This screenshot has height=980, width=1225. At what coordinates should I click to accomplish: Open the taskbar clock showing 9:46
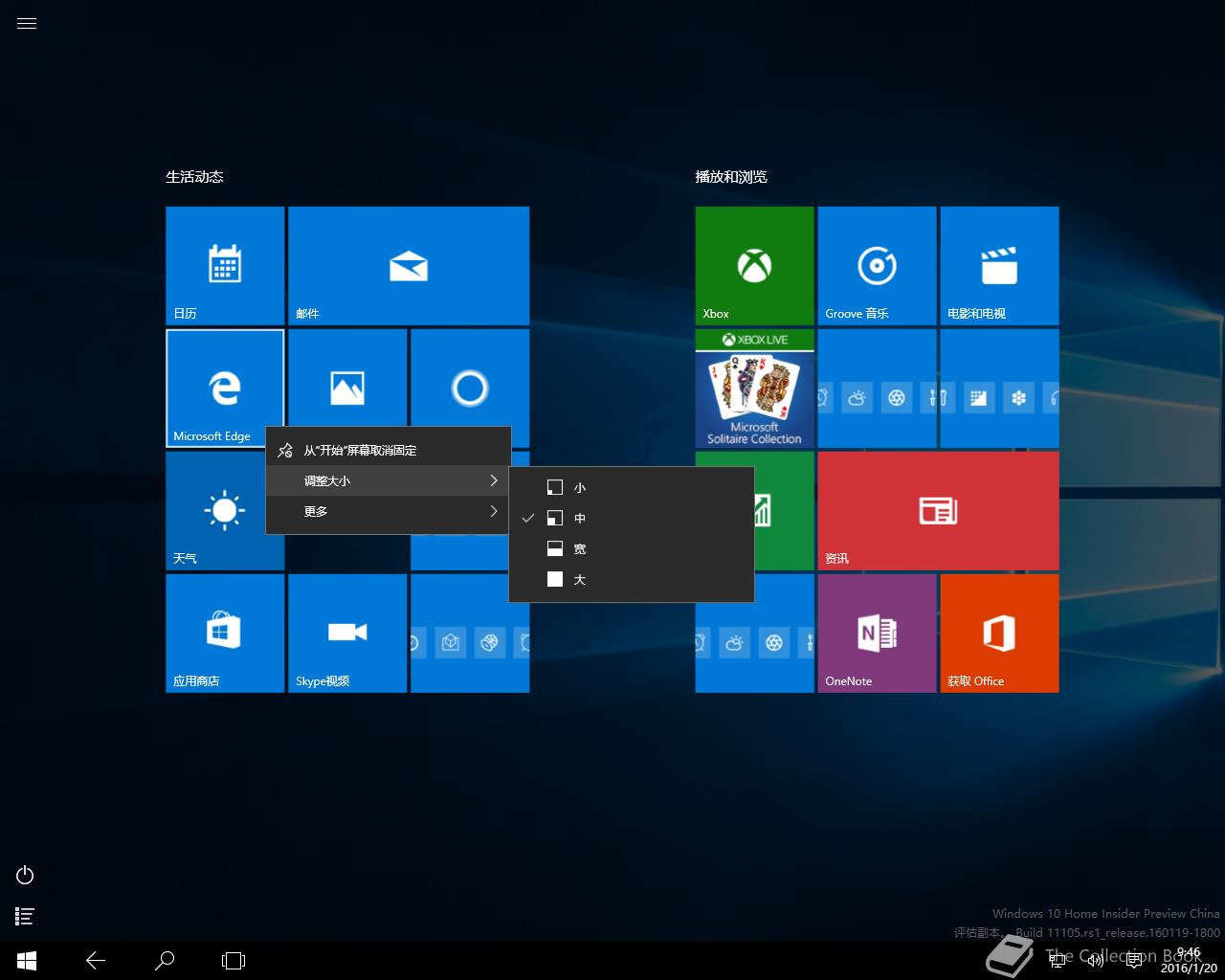tap(1189, 961)
